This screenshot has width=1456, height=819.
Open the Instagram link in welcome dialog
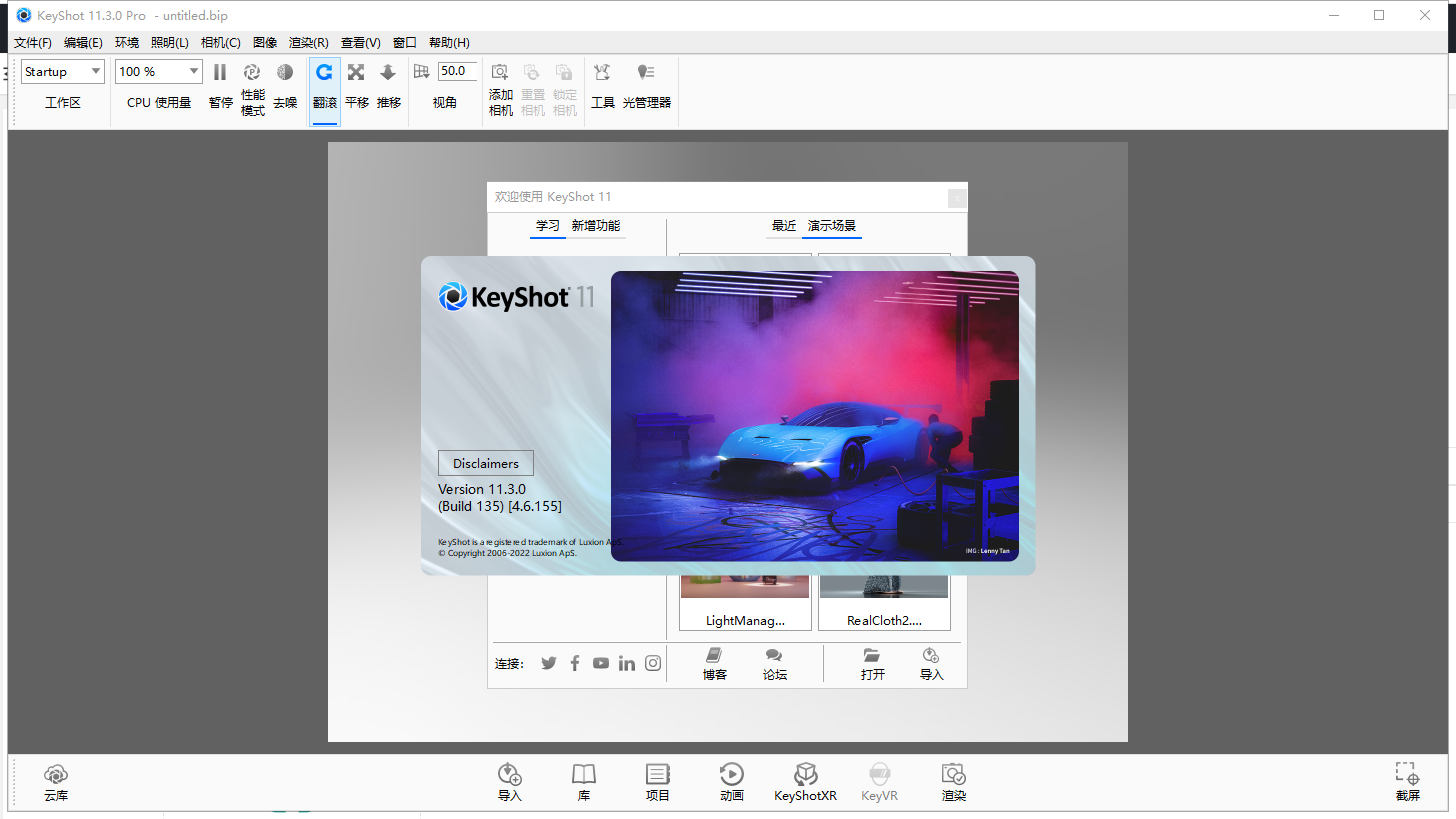click(x=653, y=663)
